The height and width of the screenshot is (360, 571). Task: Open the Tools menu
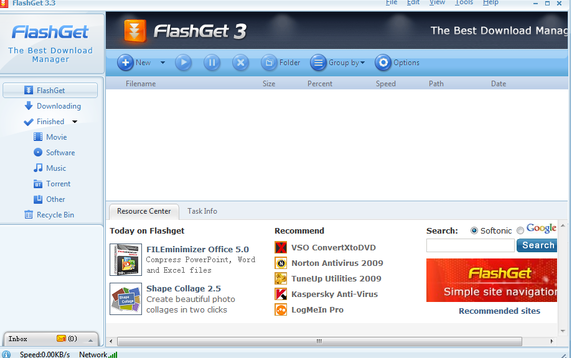click(464, 3)
